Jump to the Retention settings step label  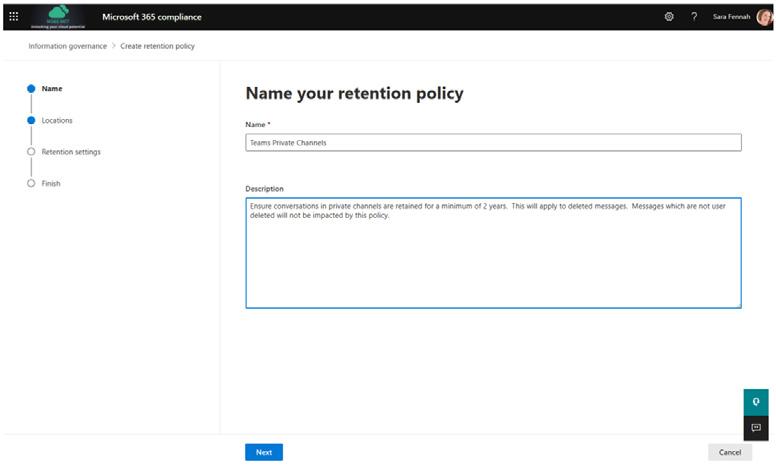[x=71, y=152]
